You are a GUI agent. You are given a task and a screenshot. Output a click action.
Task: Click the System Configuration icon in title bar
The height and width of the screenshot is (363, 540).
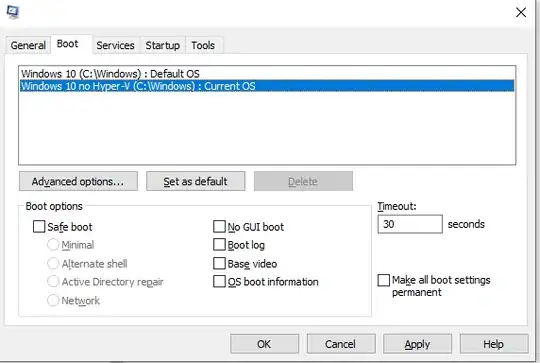13,12
